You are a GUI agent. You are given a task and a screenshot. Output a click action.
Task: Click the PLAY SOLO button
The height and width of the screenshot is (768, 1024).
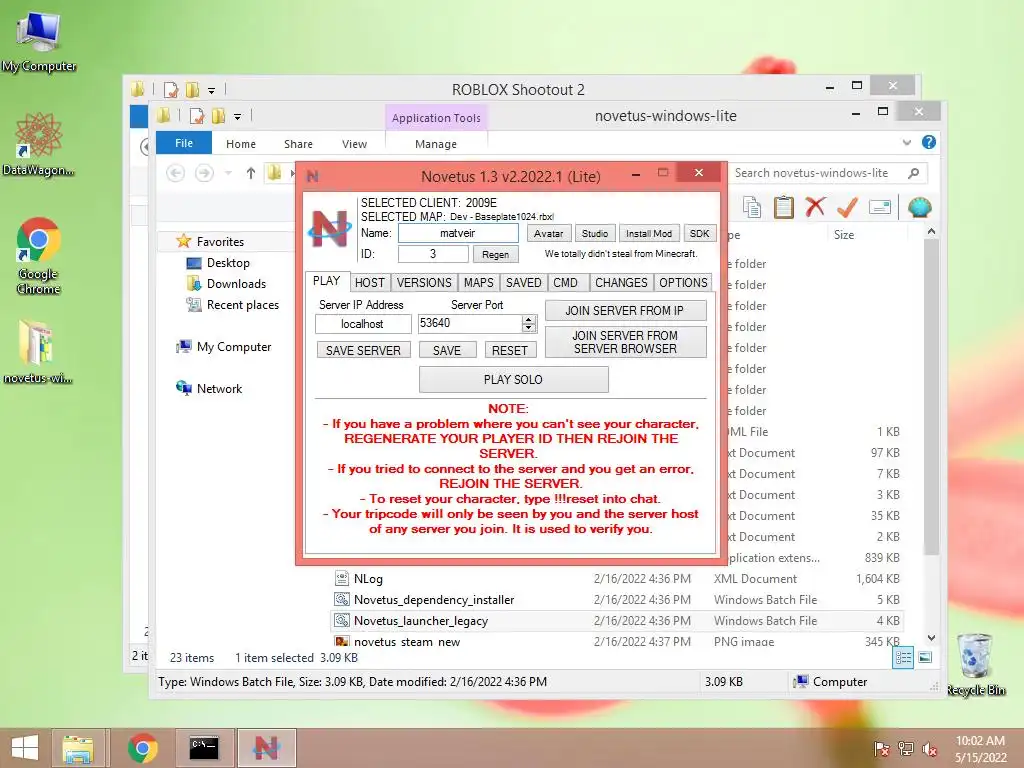click(x=513, y=379)
